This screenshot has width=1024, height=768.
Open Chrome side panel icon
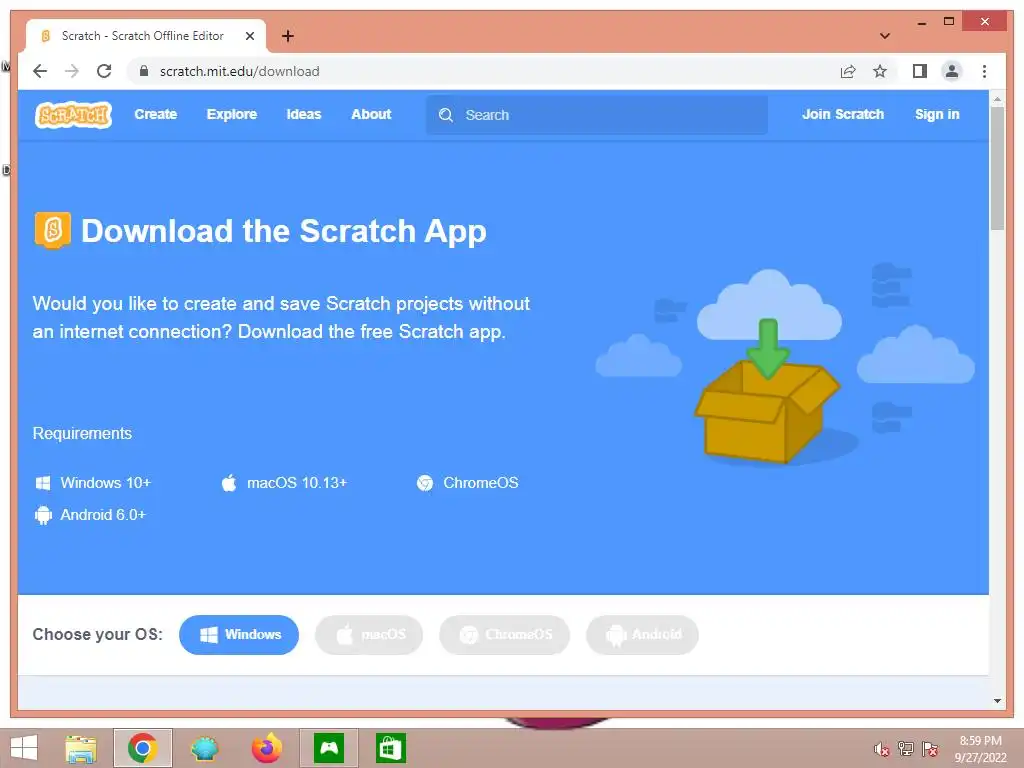(x=920, y=71)
